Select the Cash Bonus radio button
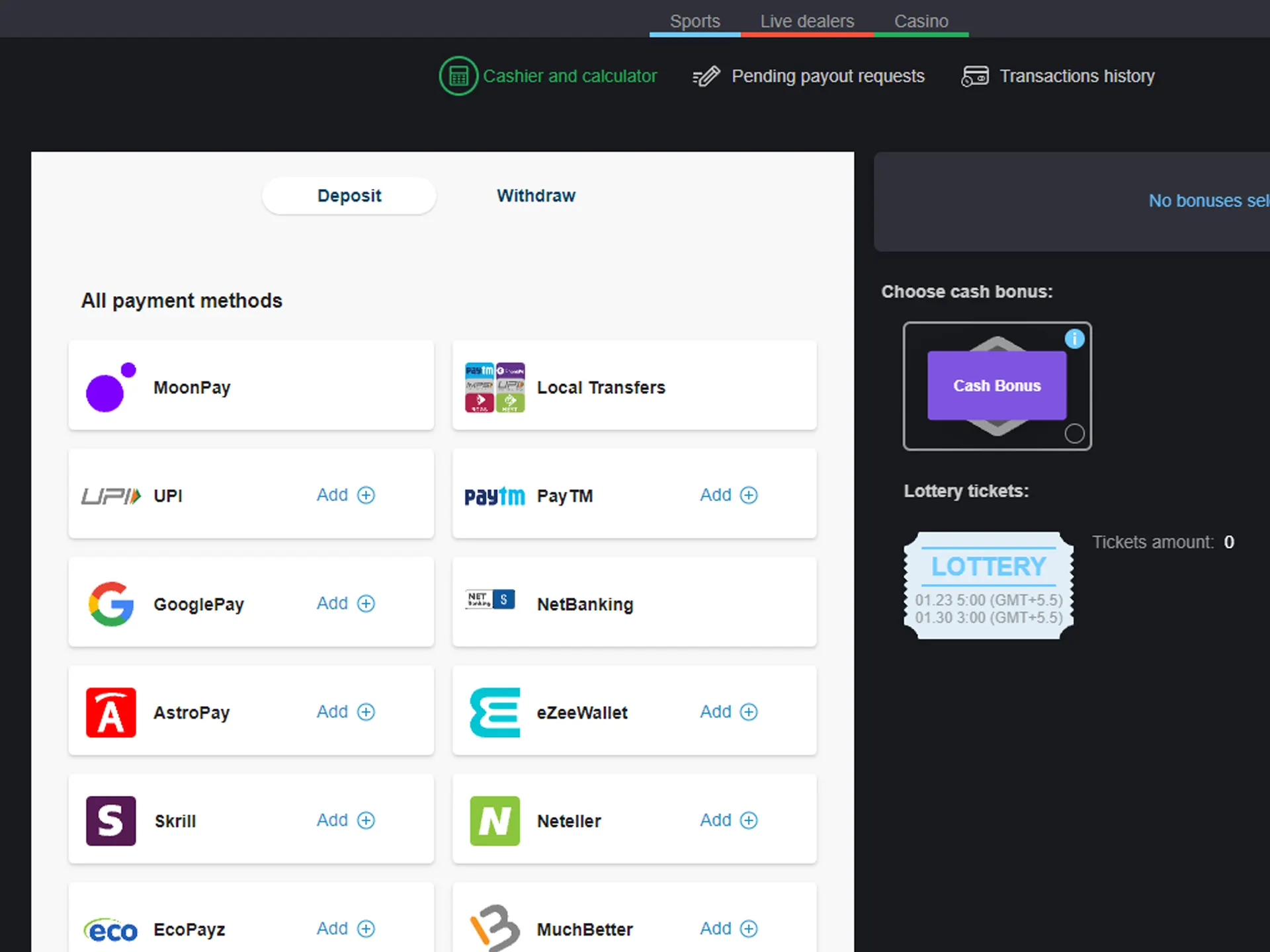The image size is (1270, 952). point(1074,434)
